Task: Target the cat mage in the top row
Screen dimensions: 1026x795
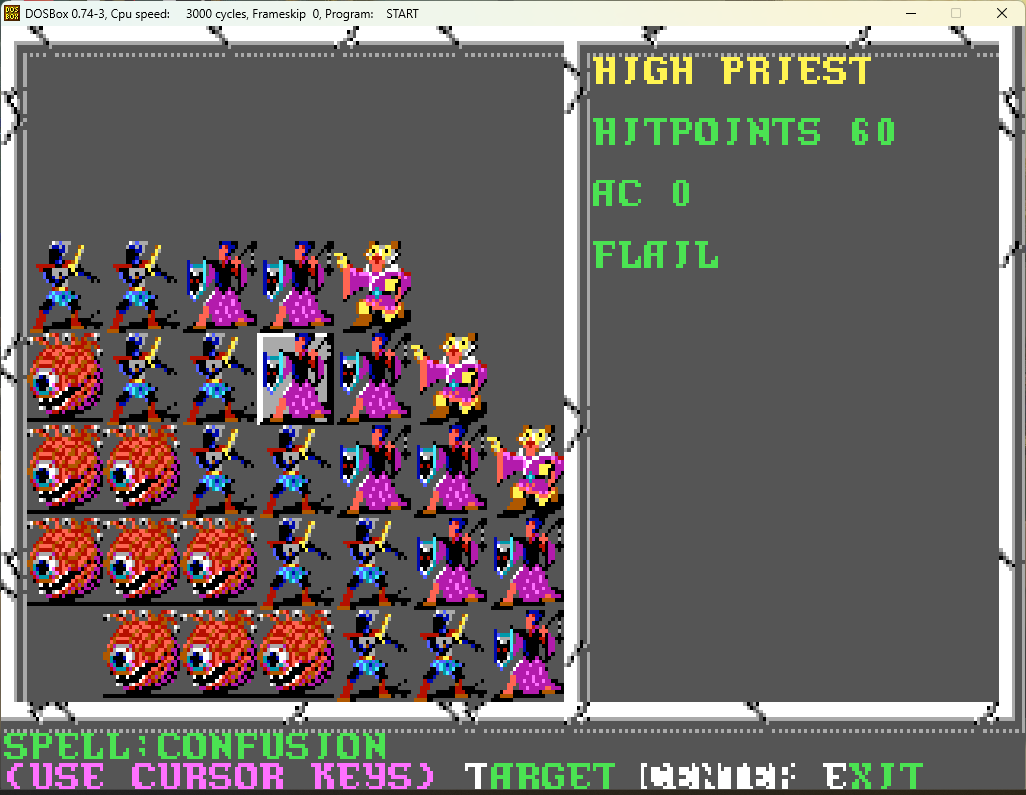Action: (373, 286)
